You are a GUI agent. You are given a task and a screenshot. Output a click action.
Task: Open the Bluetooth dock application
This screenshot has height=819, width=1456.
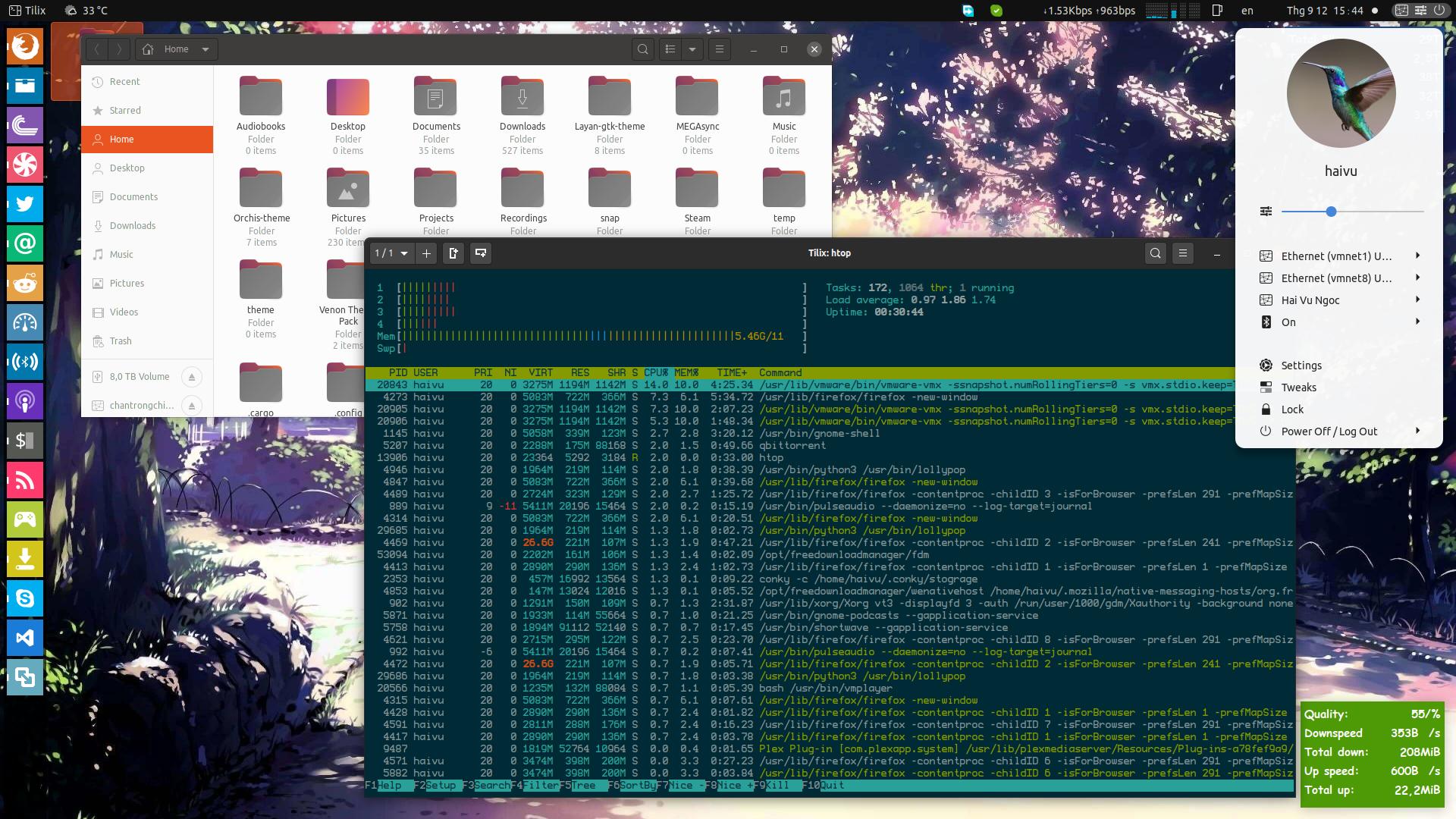[x=25, y=362]
